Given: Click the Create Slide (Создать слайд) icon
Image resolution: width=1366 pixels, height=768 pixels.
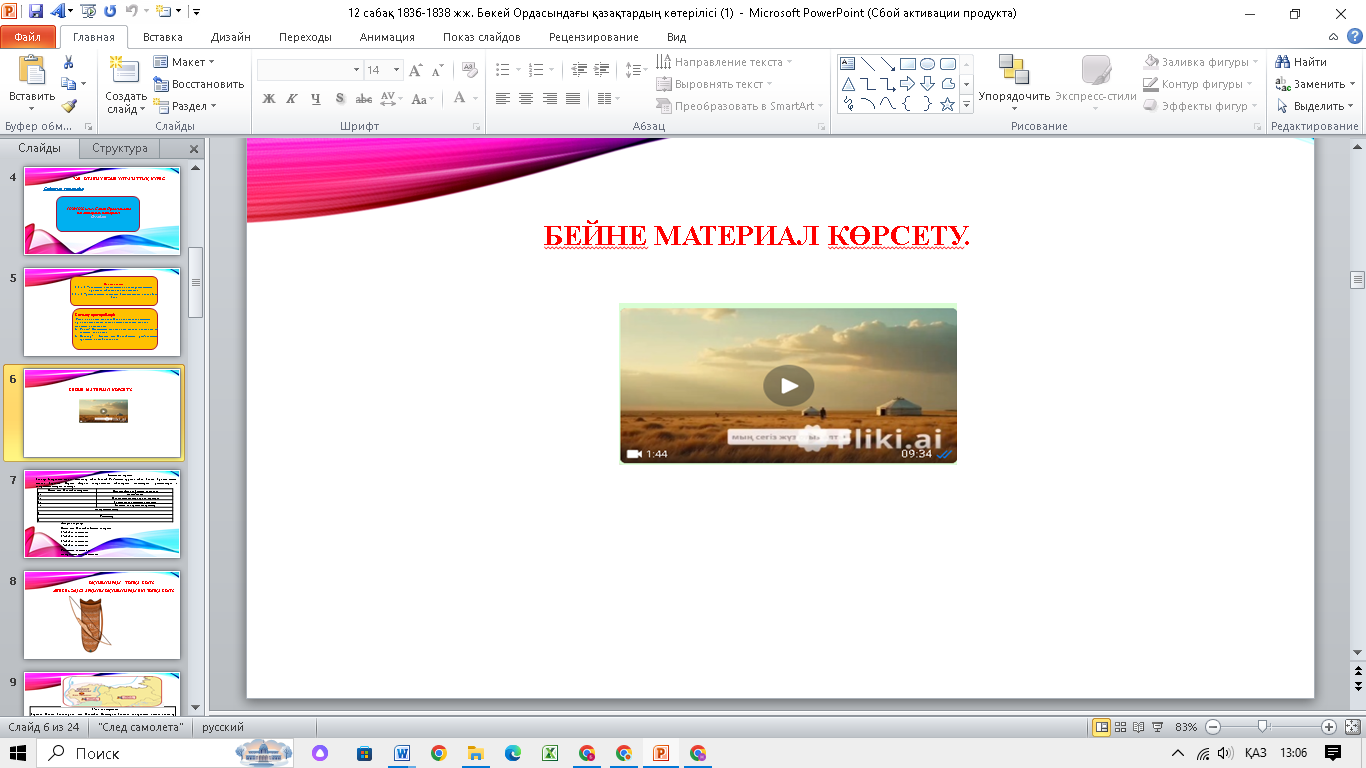Looking at the screenshot, I should [125, 72].
